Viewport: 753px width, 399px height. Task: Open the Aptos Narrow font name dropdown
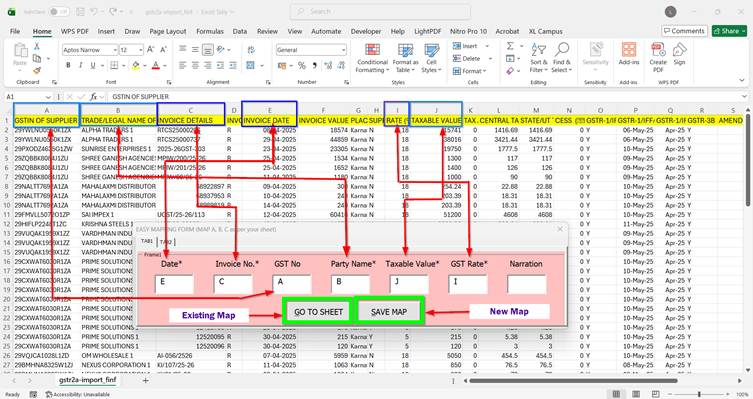click(115, 50)
